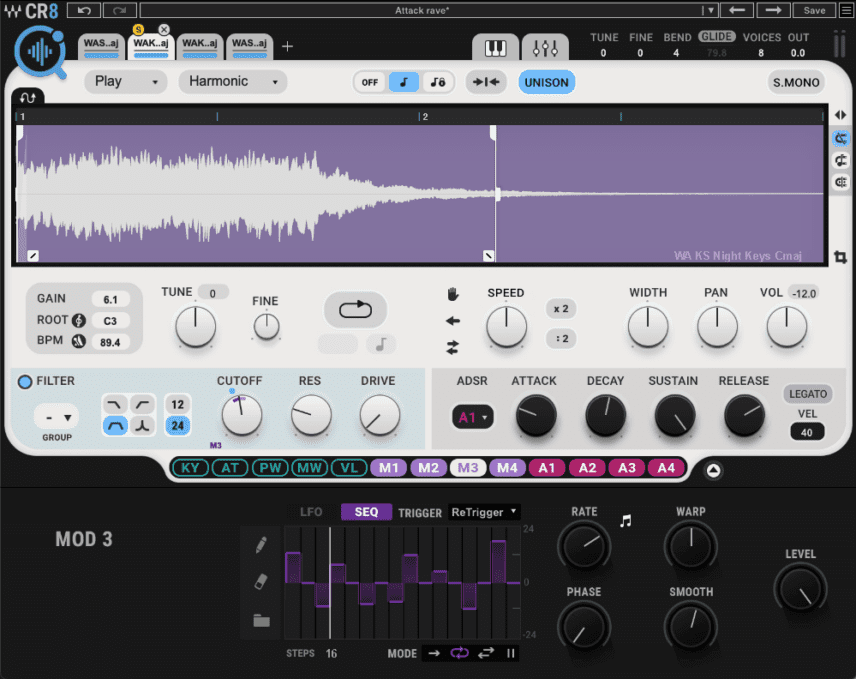Open the filter GROUP dropdown
Viewport: 856px width, 679px height.
tap(57, 418)
